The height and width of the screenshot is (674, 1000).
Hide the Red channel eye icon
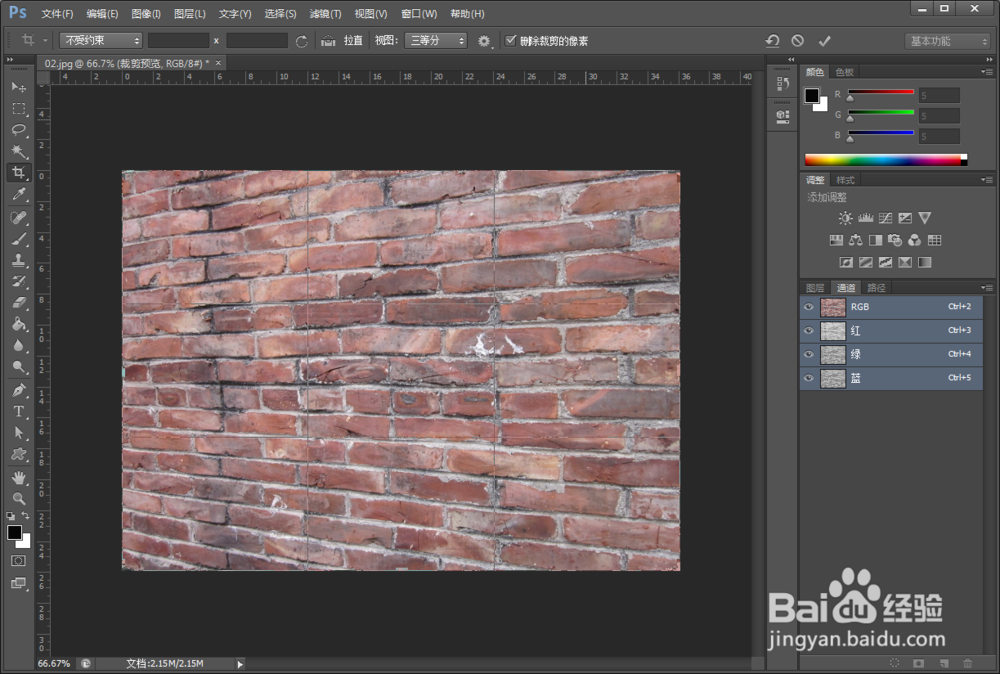[x=809, y=330]
